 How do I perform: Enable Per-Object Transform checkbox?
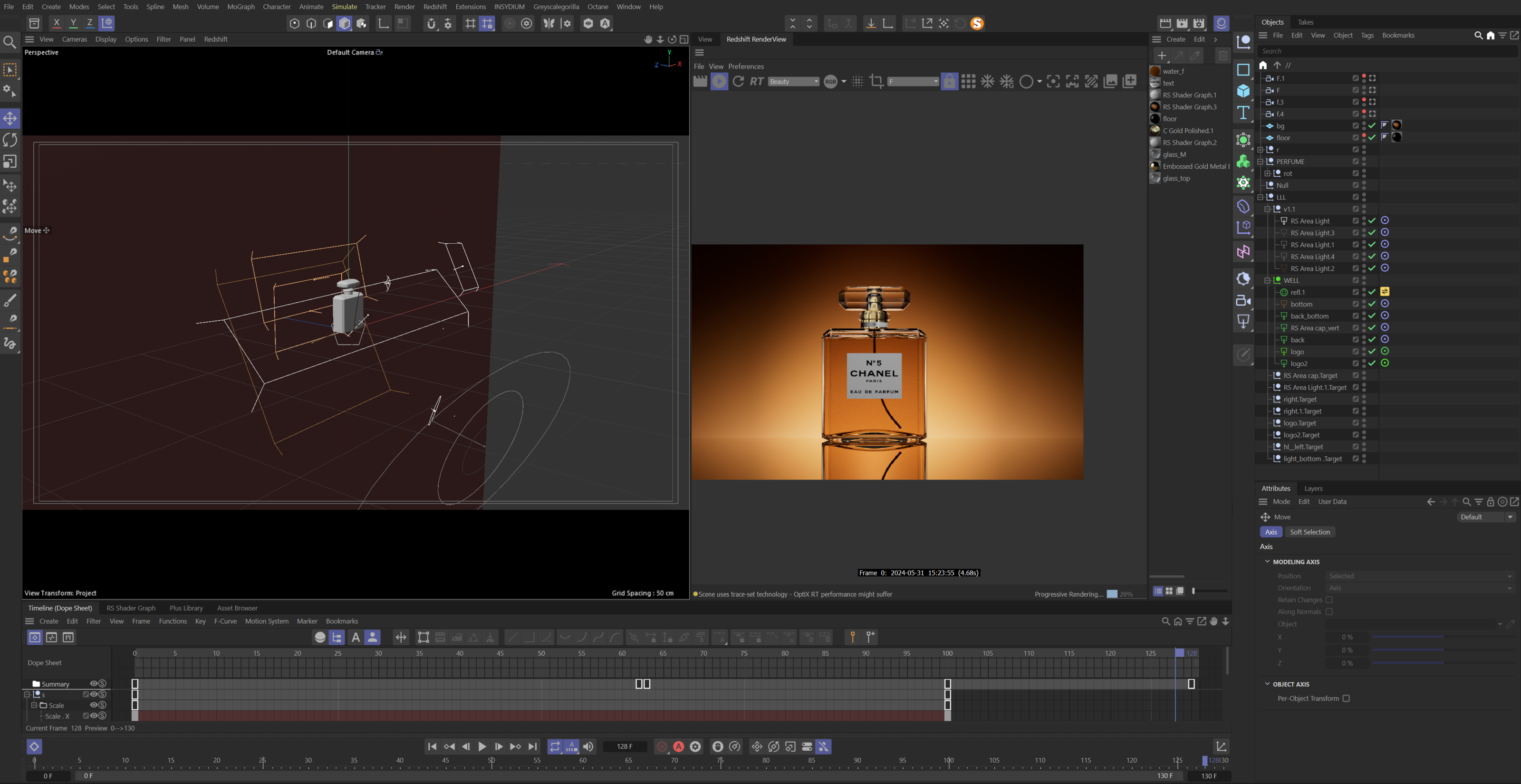1346,698
